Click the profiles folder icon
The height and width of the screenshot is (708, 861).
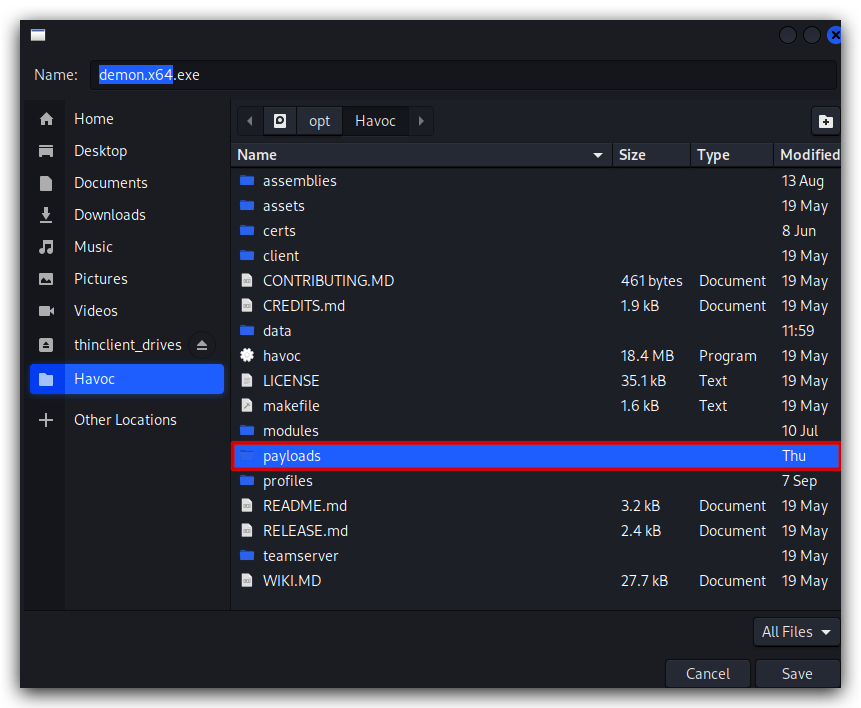click(x=247, y=481)
